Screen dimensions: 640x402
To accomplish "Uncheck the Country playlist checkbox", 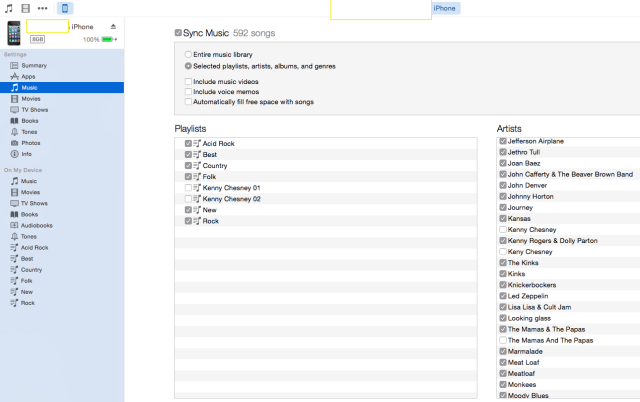I will pos(188,165).
